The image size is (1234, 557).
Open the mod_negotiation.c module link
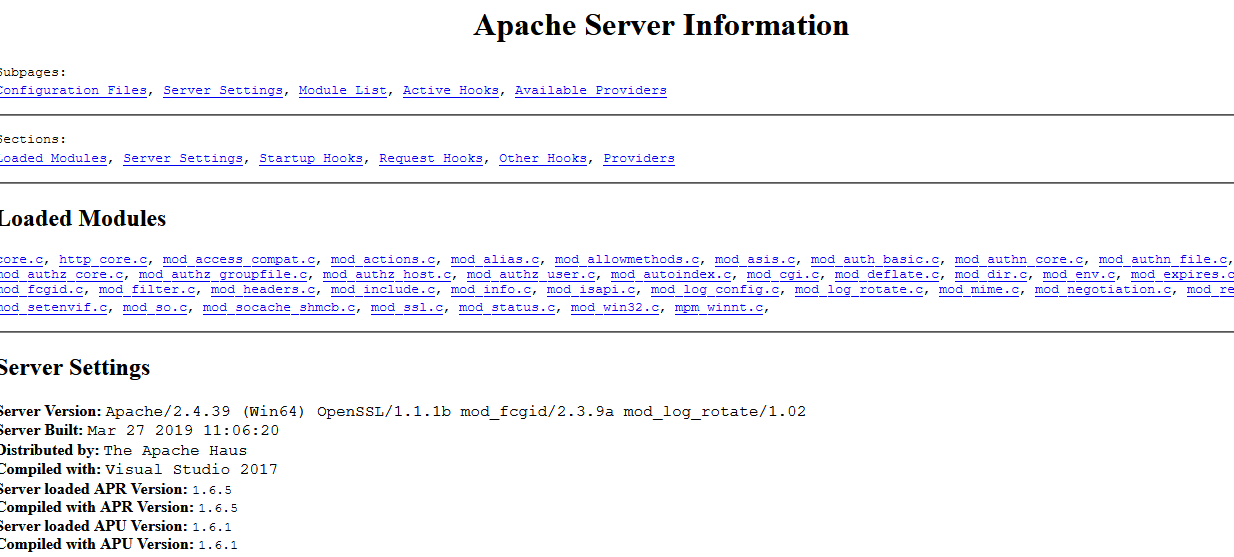coord(1103,290)
